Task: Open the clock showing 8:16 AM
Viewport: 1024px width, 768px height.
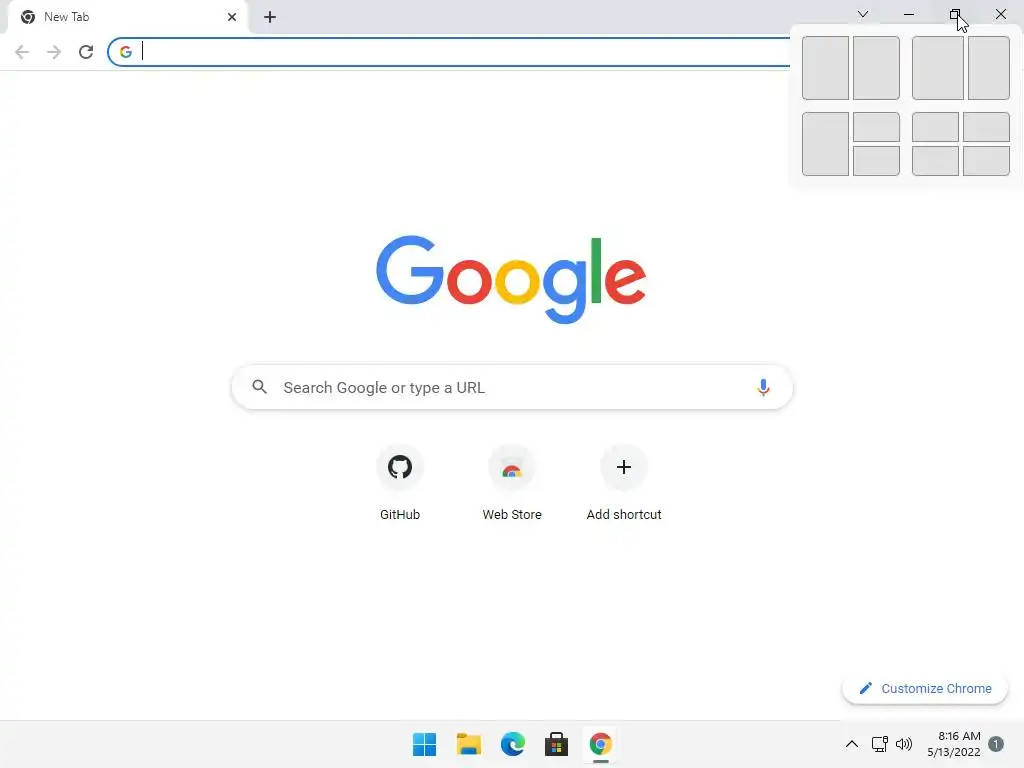Action: (953, 744)
